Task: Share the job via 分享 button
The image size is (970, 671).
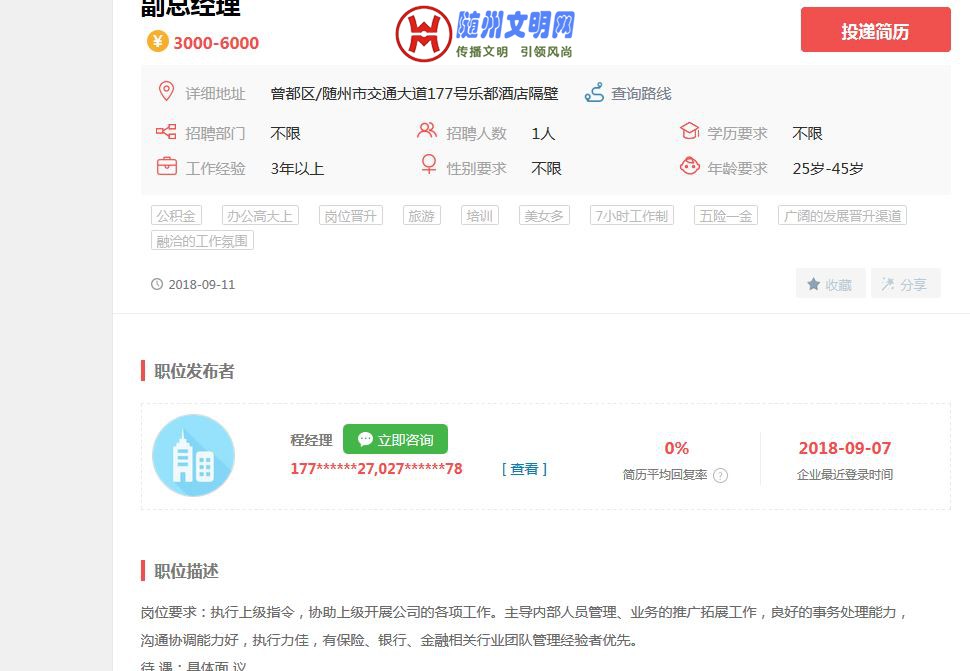Action: 905,284
